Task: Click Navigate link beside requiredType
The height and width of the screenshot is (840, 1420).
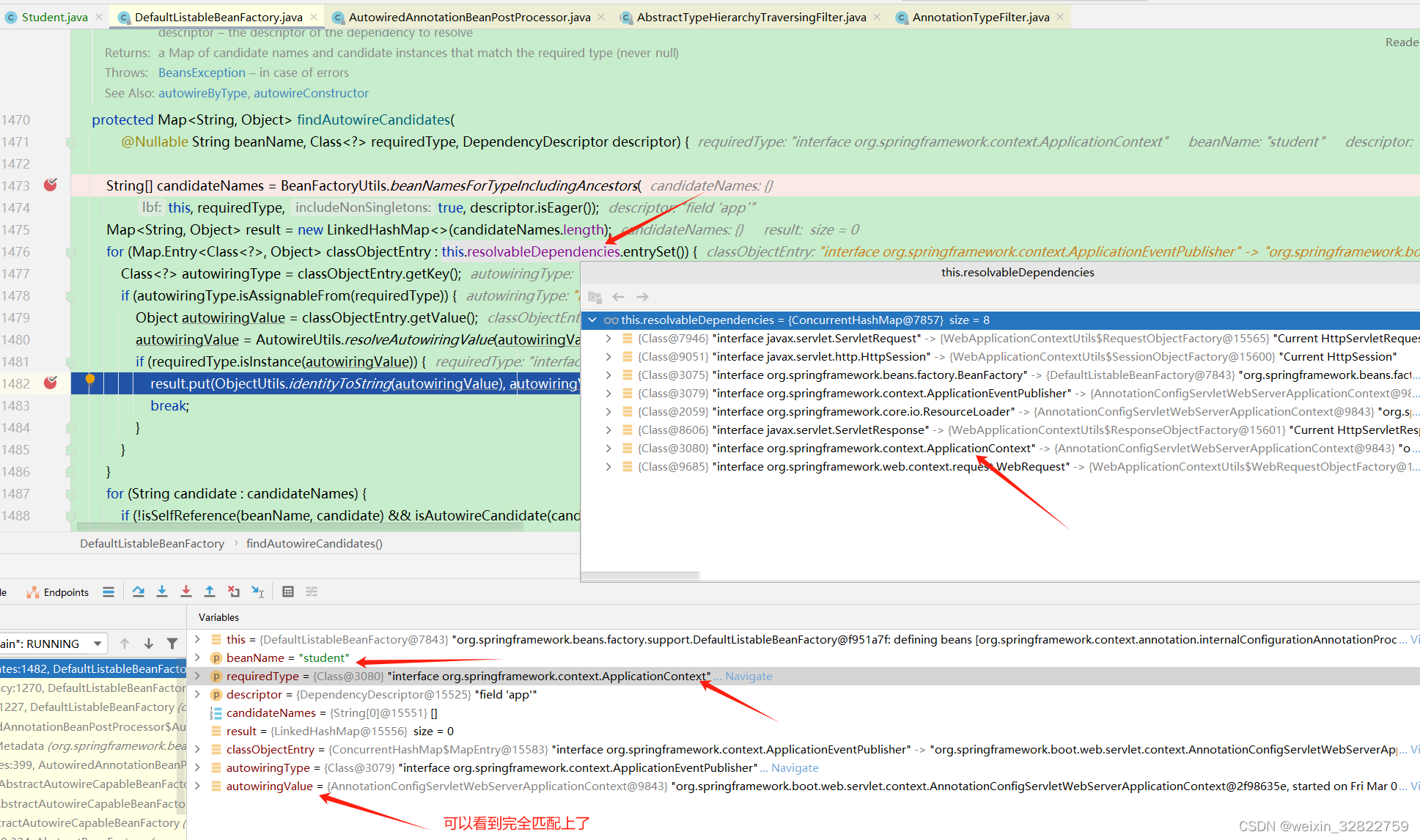Action: (x=748, y=676)
